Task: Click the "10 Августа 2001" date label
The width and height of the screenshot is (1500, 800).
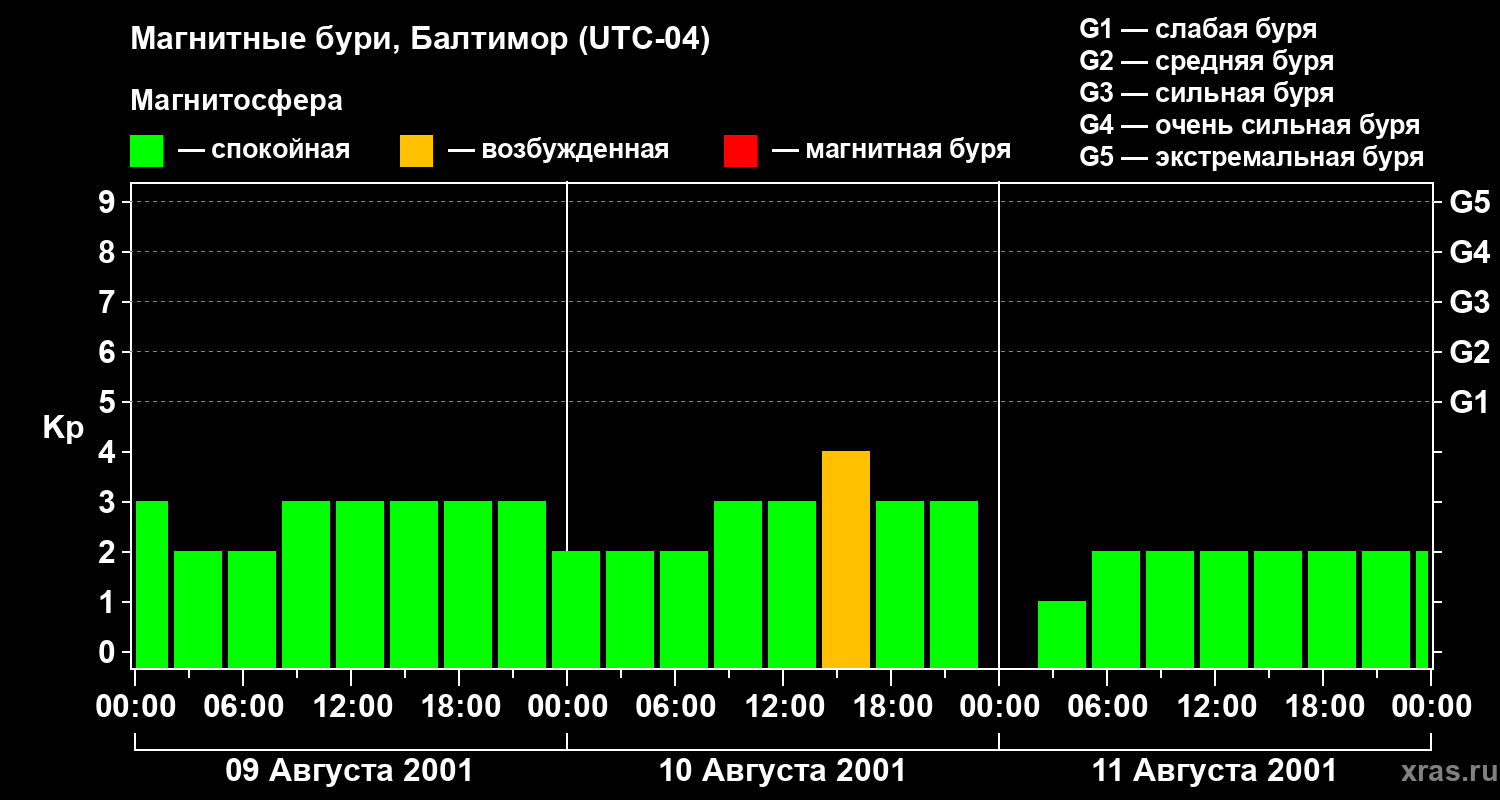Action: [782, 771]
